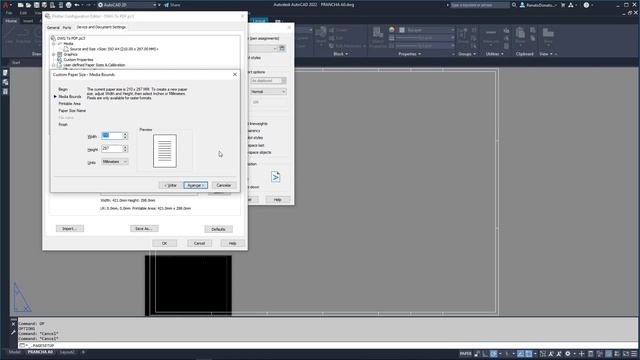Switch to the Ports tab in printer editor
The height and width of the screenshot is (360, 640).
[x=67, y=27]
